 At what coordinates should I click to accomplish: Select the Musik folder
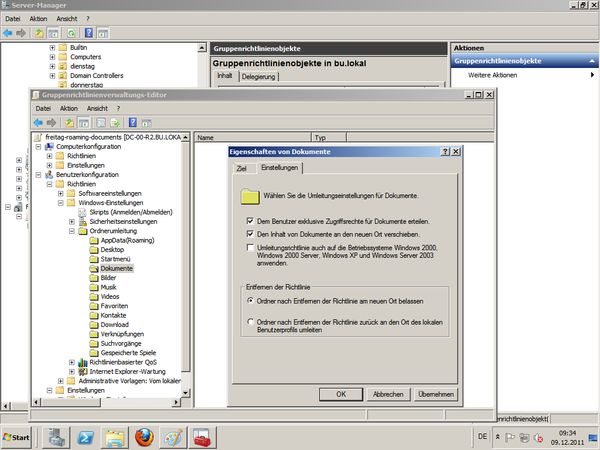pyautogui.click(x=108, y=287)
